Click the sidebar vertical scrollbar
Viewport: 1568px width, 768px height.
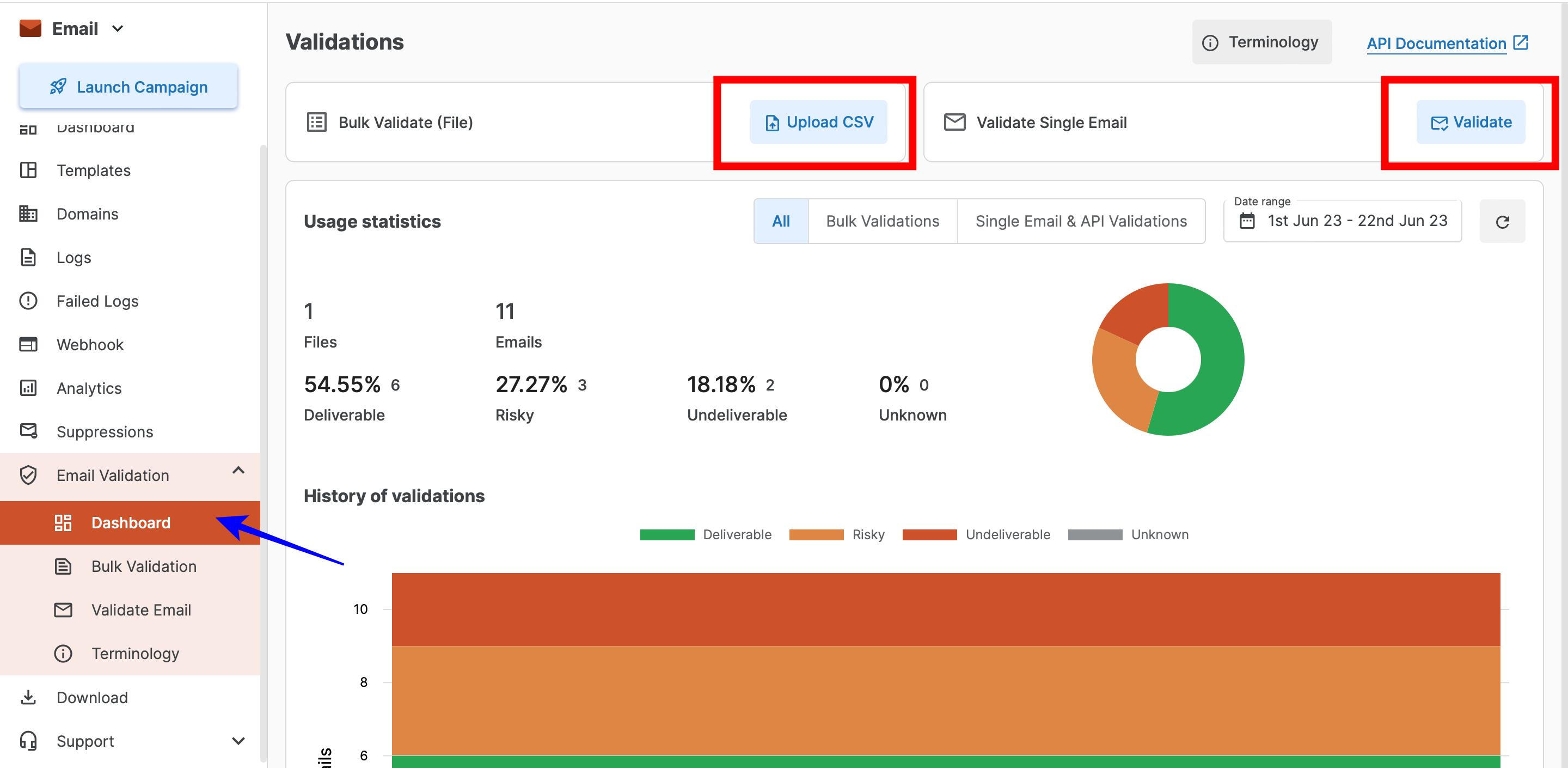[x=264, y=454]
